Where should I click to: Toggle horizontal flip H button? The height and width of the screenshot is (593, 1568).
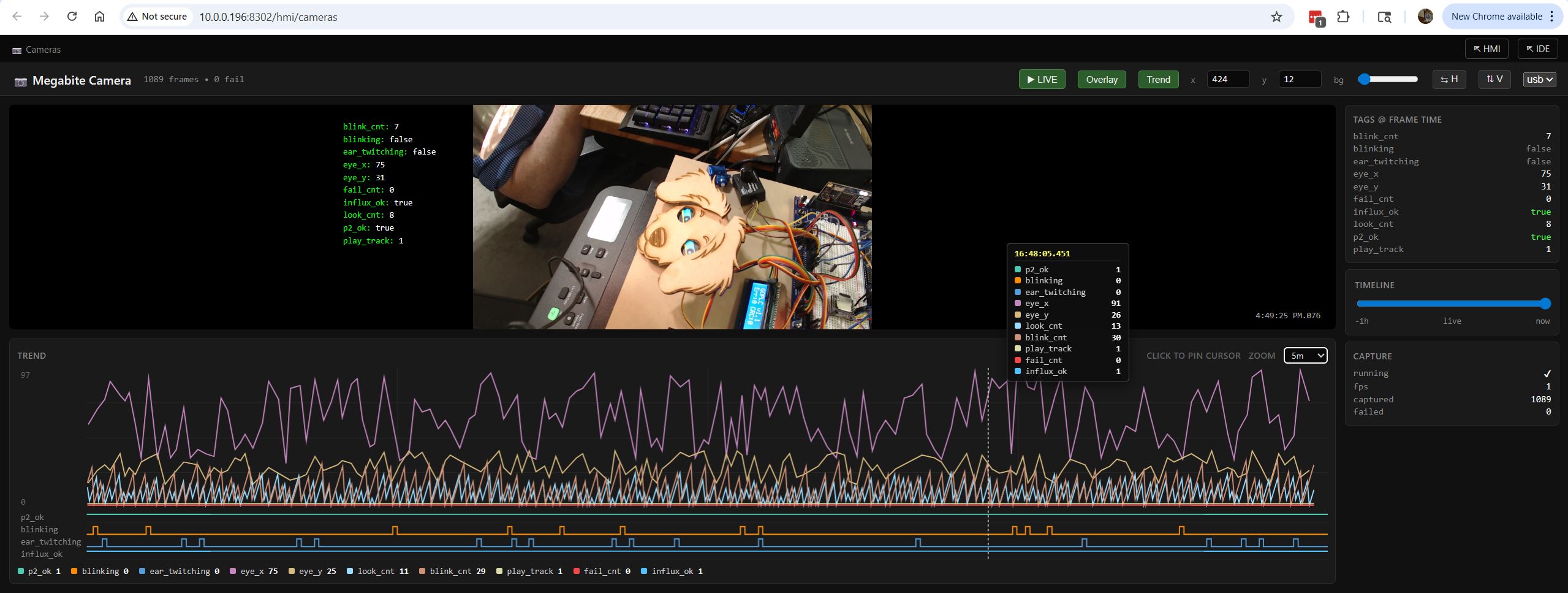pos(1449,80)
